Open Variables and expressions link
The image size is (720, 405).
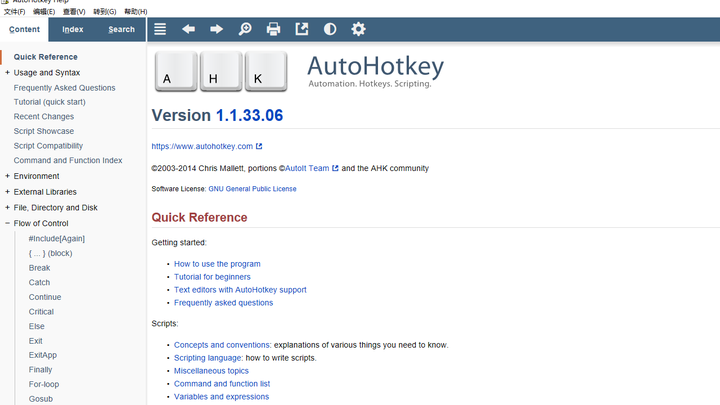pyautogui.click(x=221, y=396)
